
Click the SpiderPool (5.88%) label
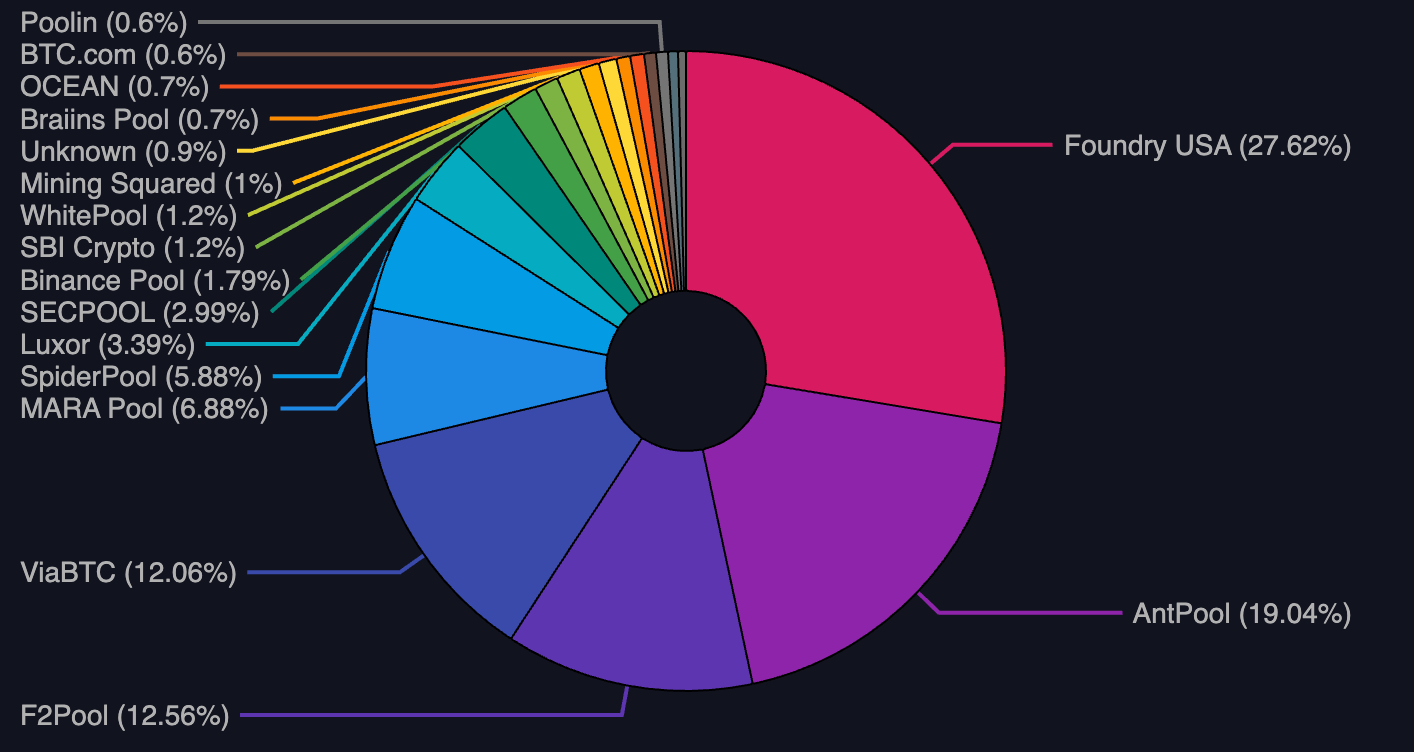click(x=141, y=377)
